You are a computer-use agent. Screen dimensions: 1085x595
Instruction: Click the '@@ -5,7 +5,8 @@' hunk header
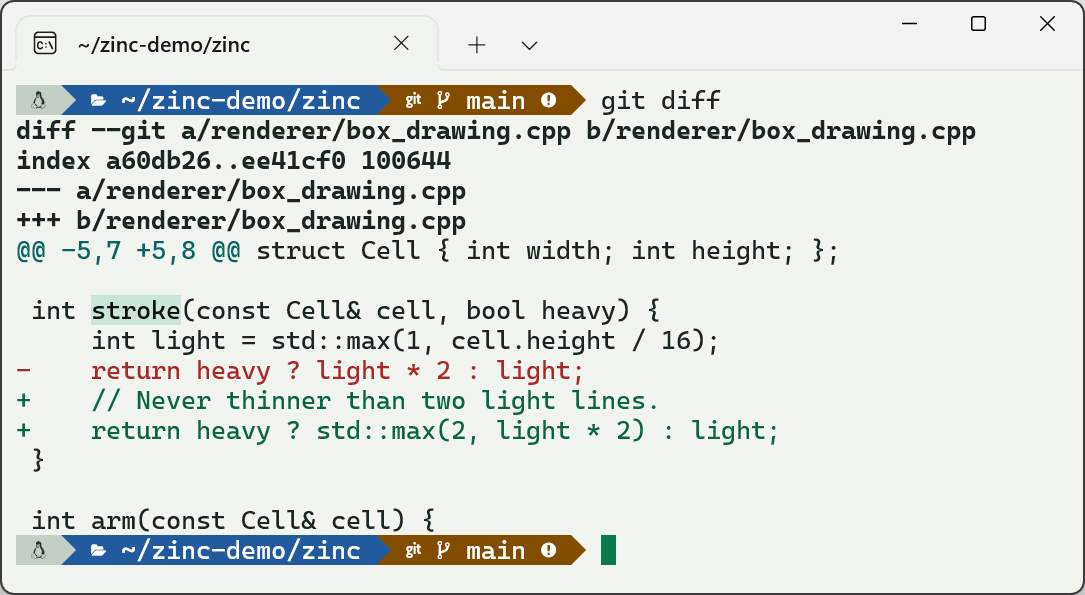pyautogui.click(x=128, y=250)
